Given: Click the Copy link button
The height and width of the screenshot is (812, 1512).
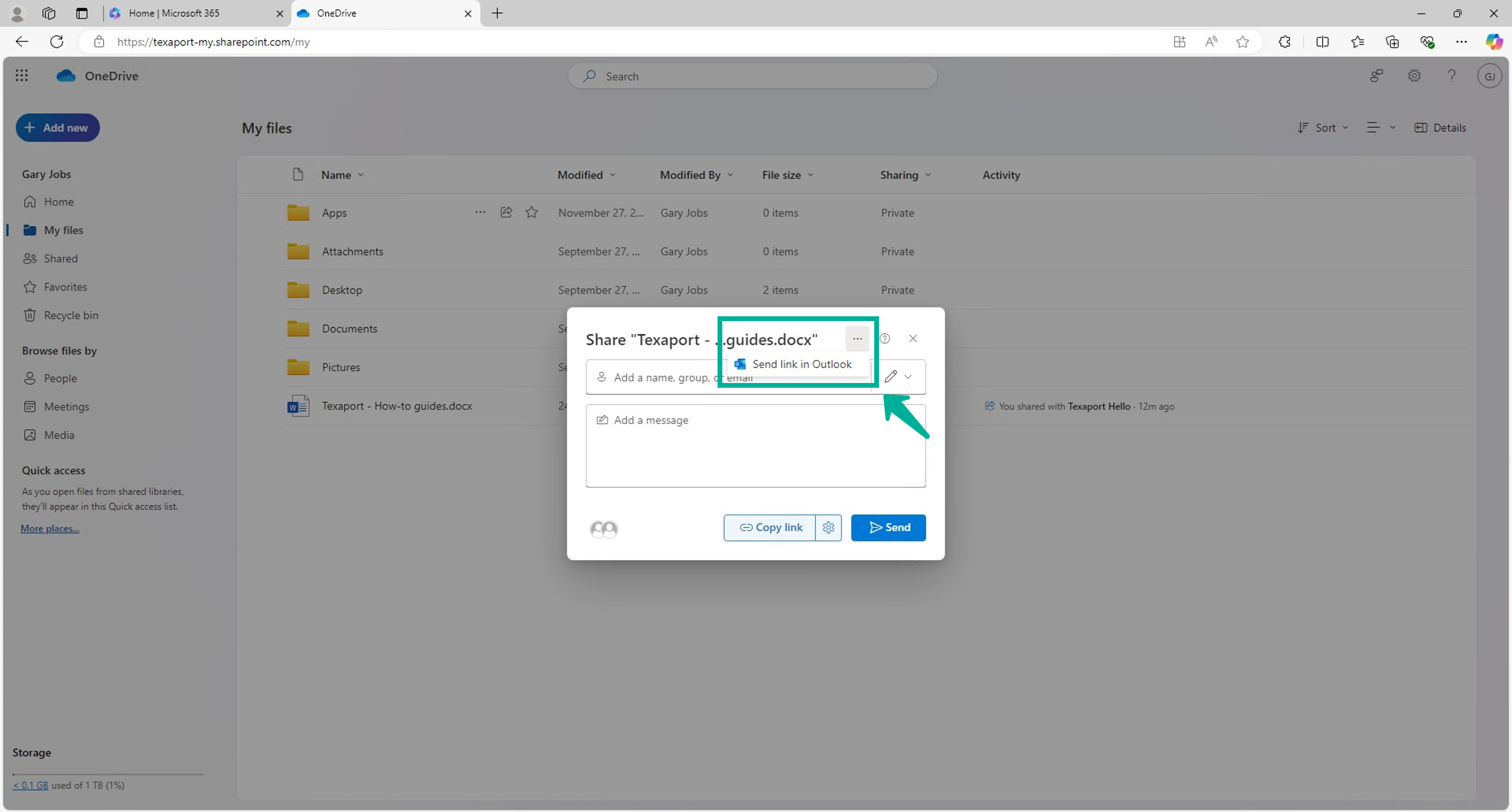Looking at the screenshot, I should click(769, 527).
